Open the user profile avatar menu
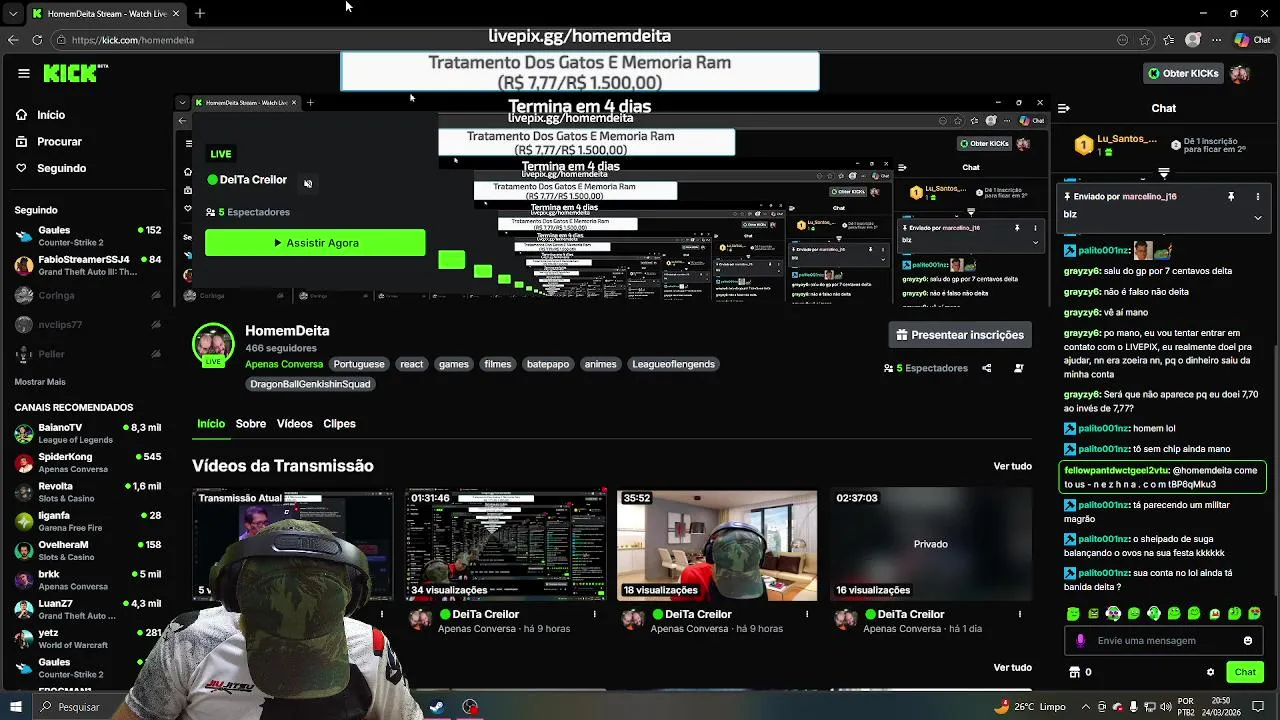 coord(1240,74)
